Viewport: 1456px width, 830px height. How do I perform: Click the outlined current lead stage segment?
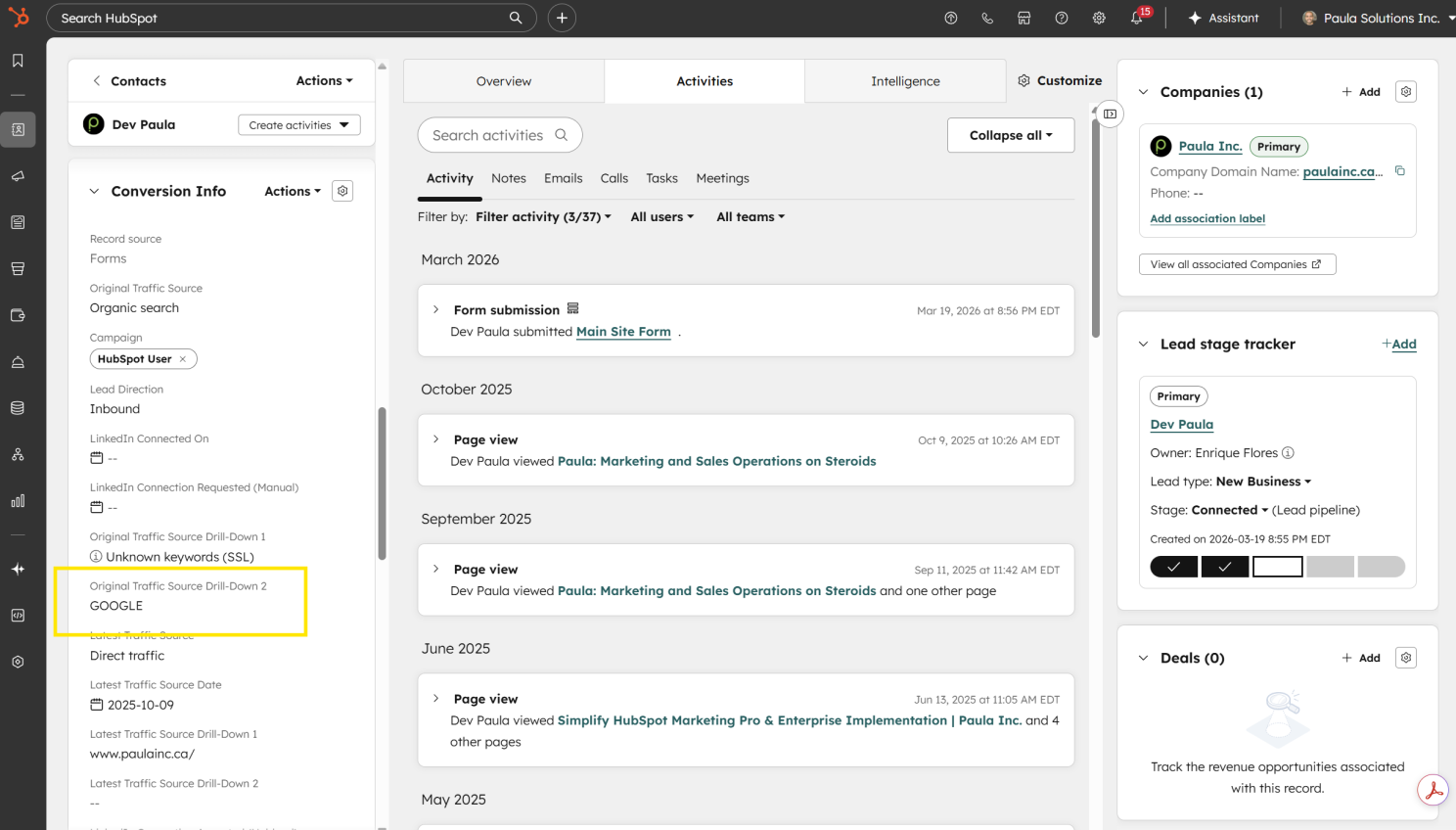(1278, 567)
